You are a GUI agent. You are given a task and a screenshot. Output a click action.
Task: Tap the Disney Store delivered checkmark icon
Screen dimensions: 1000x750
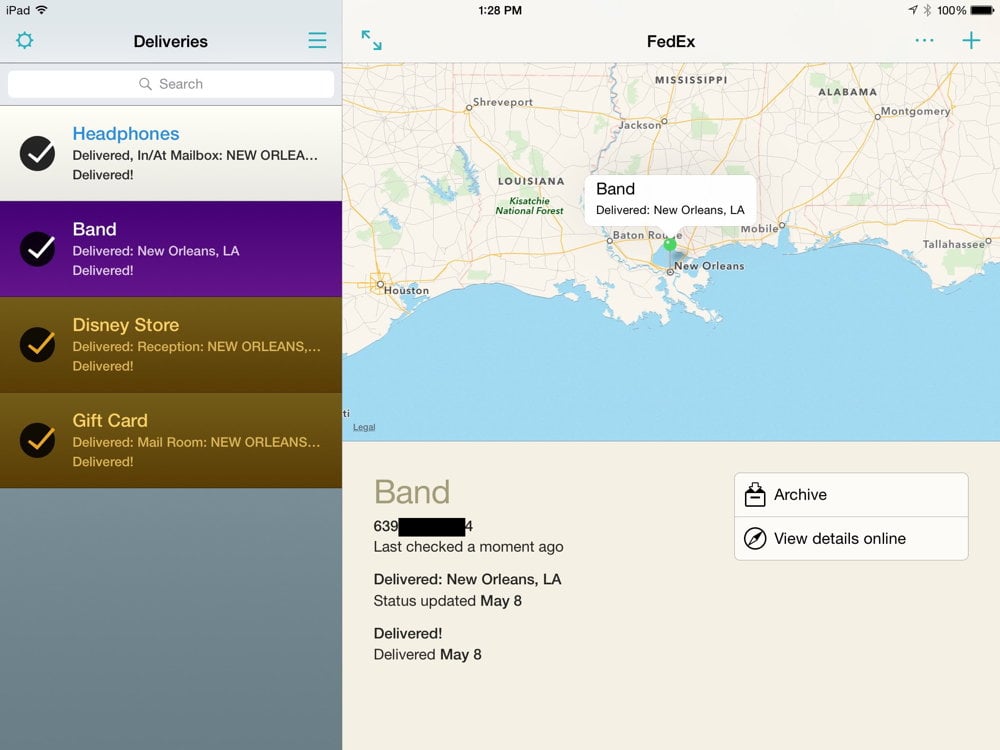point(38,345)
